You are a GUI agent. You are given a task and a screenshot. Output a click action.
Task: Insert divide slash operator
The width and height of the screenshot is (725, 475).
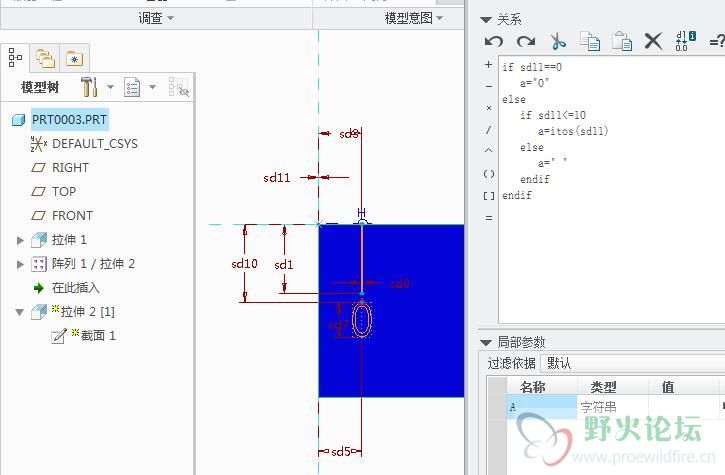click(x=488, y=130)
